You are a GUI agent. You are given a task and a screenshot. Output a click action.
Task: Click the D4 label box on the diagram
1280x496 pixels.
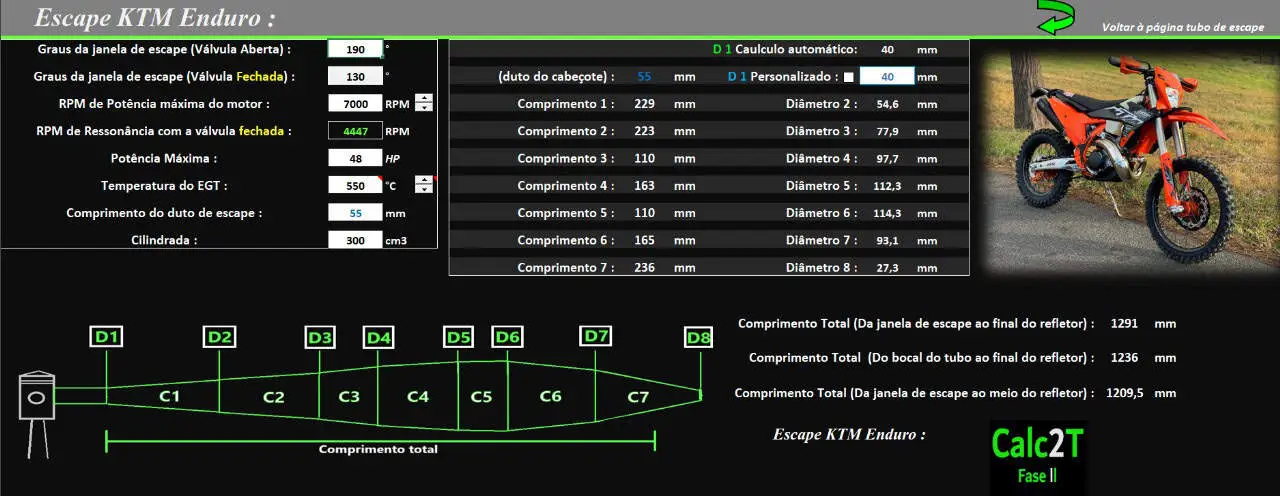click(x=378, y=338)
